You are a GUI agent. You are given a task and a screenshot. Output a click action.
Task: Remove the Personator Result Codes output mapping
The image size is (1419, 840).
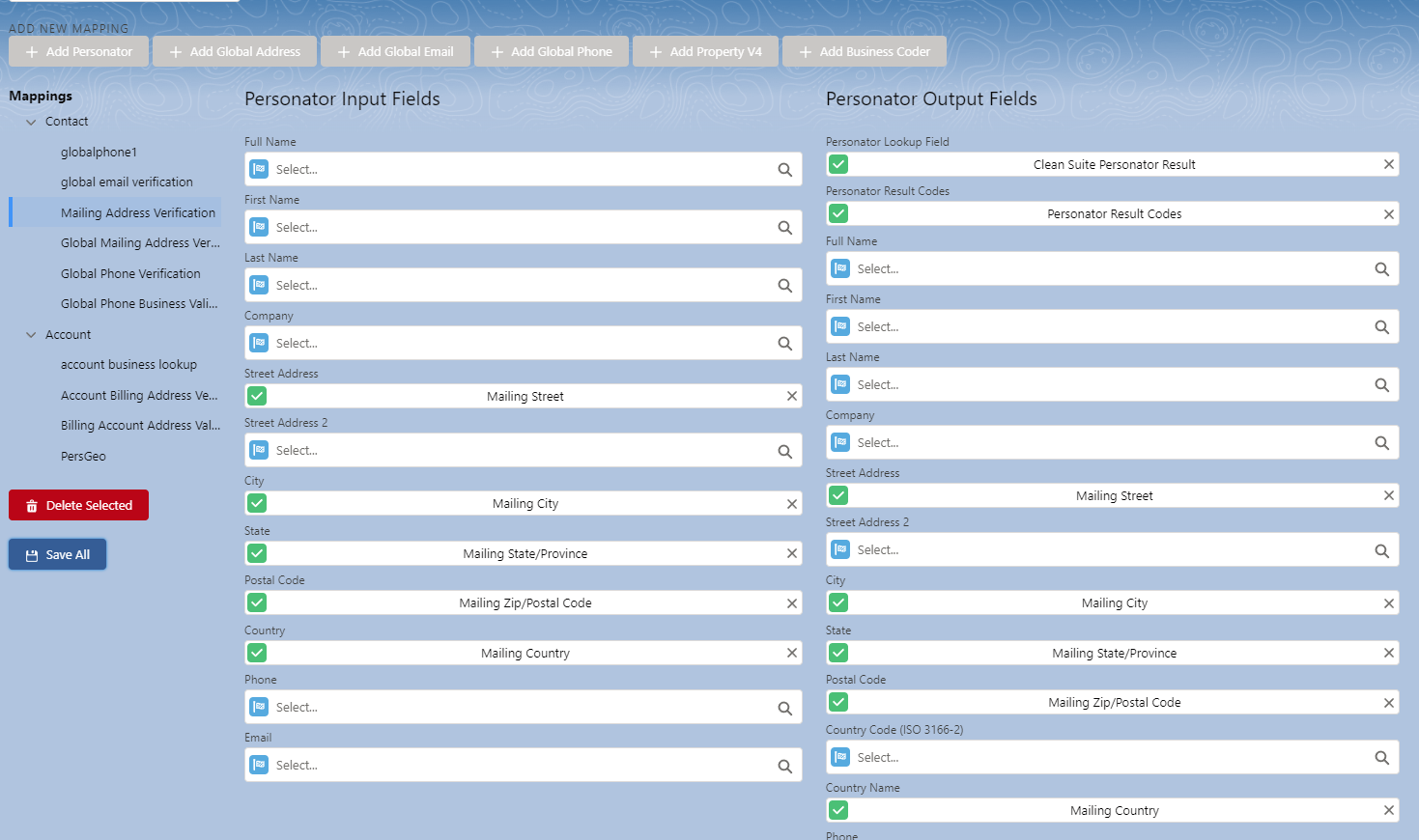tap(1388, 214)
